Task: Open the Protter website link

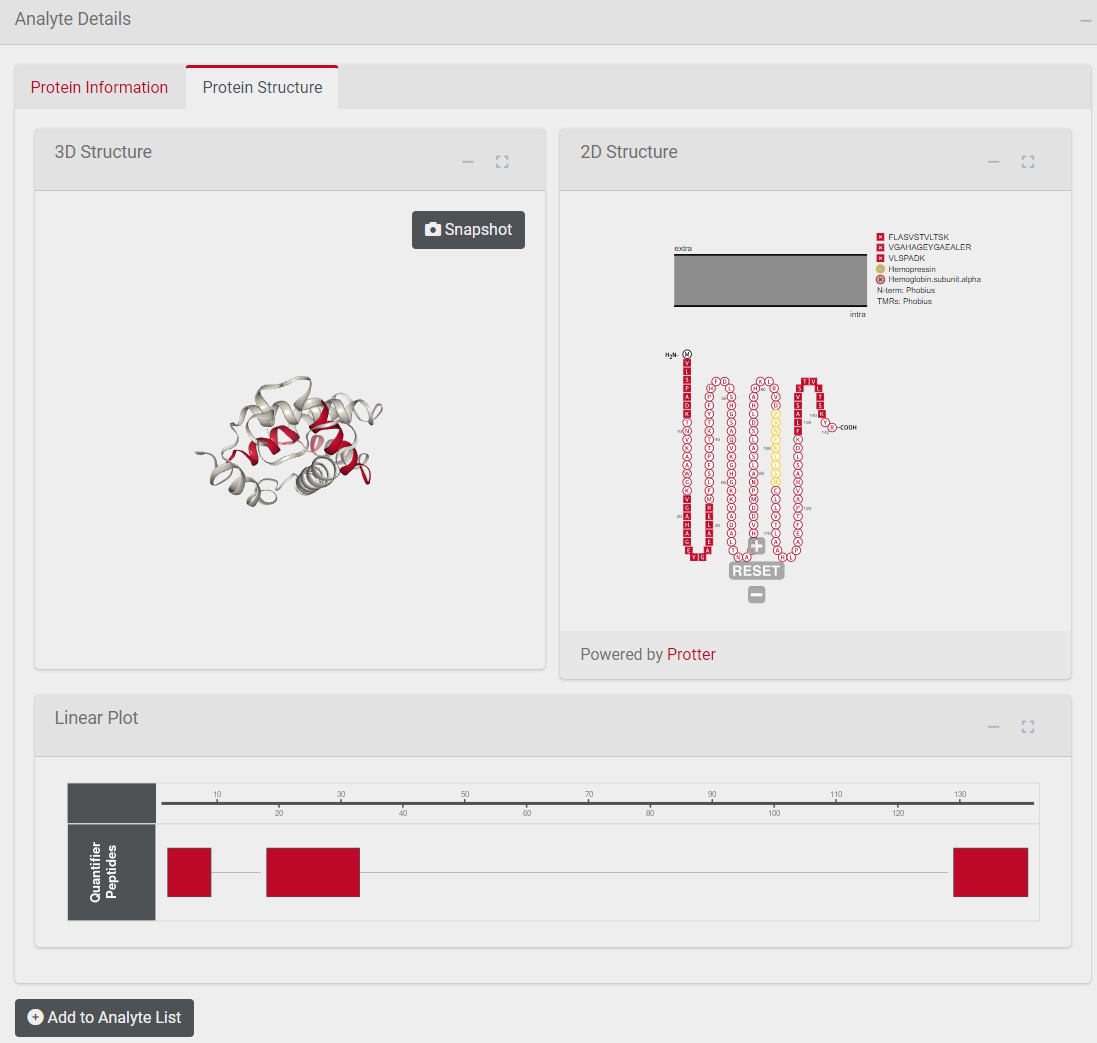Action: 691,654
